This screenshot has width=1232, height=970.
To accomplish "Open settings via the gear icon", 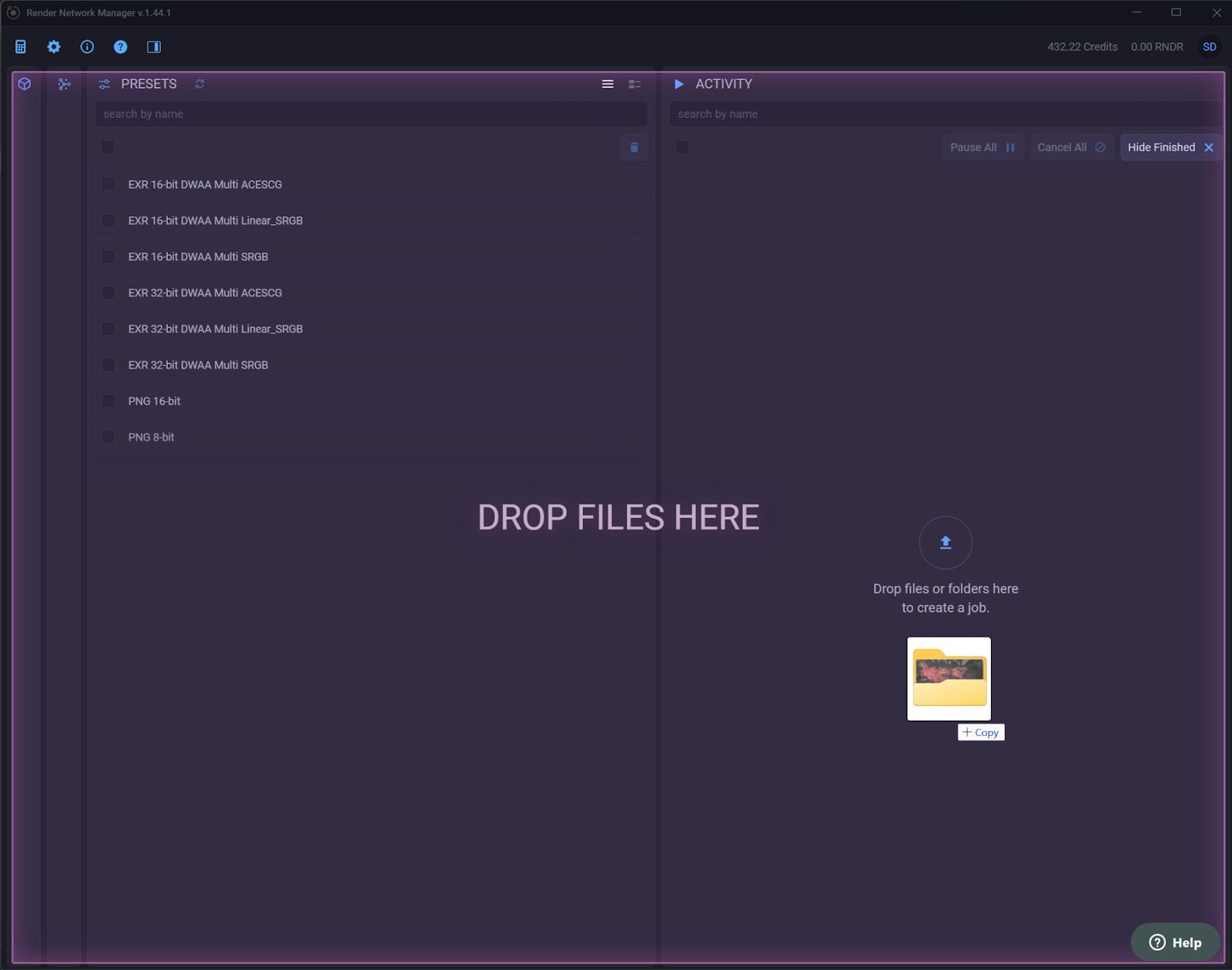I will [54, 47].
